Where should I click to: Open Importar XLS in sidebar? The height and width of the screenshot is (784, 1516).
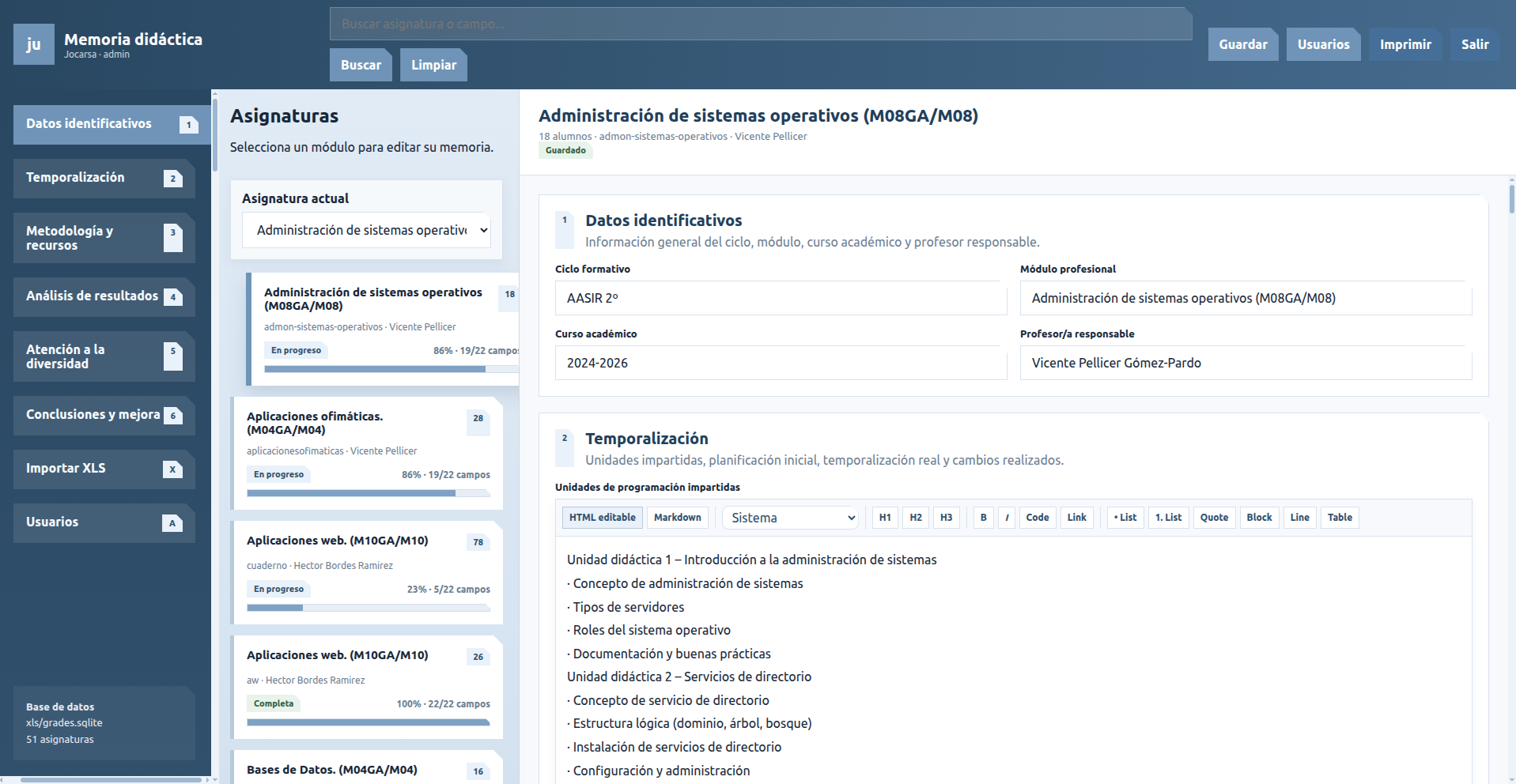104,469
